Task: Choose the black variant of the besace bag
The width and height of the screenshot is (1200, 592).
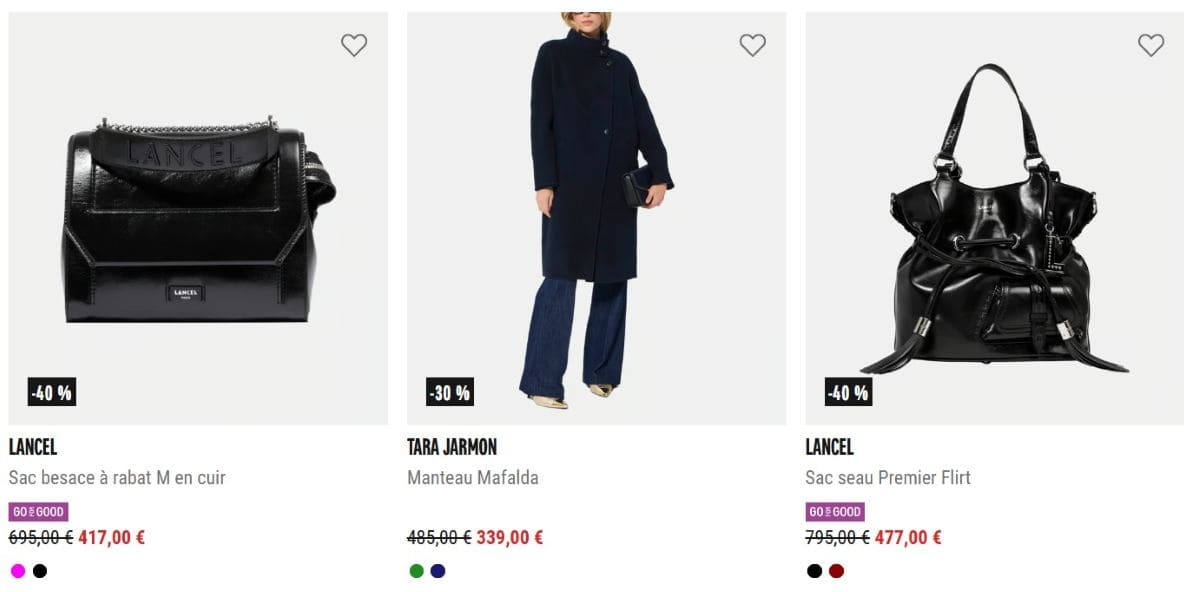Action: tap(38, 571)
